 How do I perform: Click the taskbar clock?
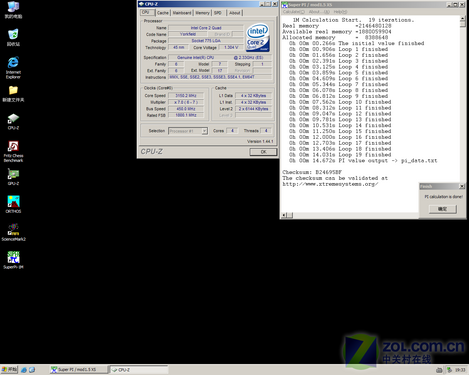[460, 370]
